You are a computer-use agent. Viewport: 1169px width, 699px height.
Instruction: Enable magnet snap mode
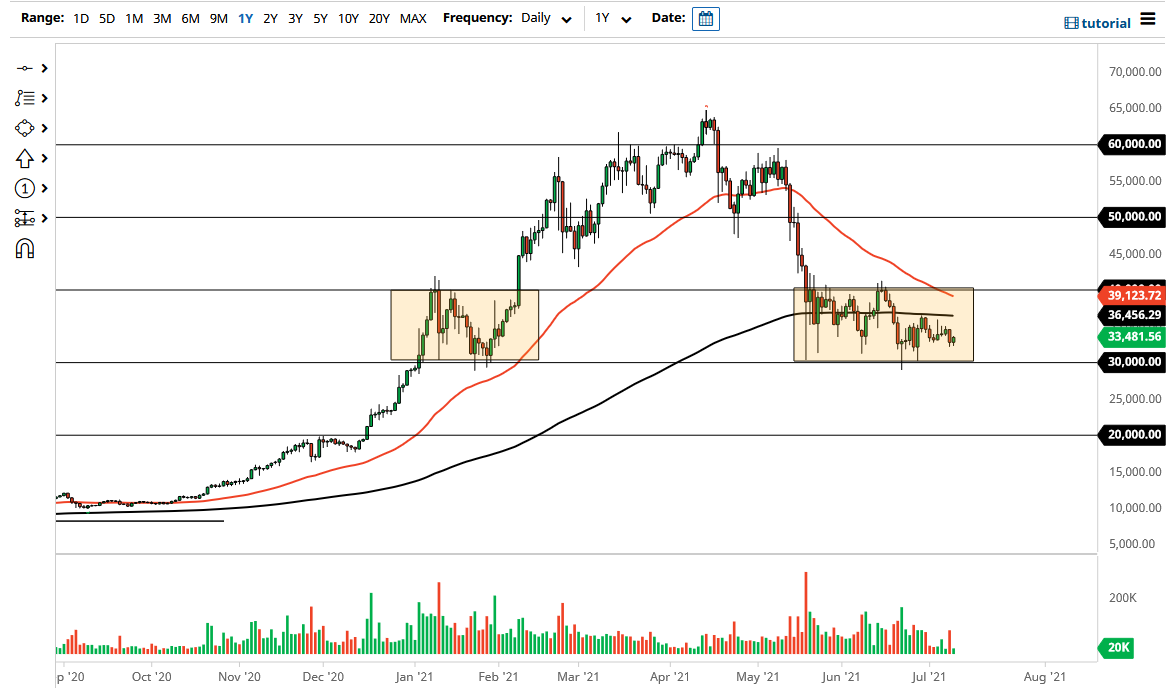(27, 248)
